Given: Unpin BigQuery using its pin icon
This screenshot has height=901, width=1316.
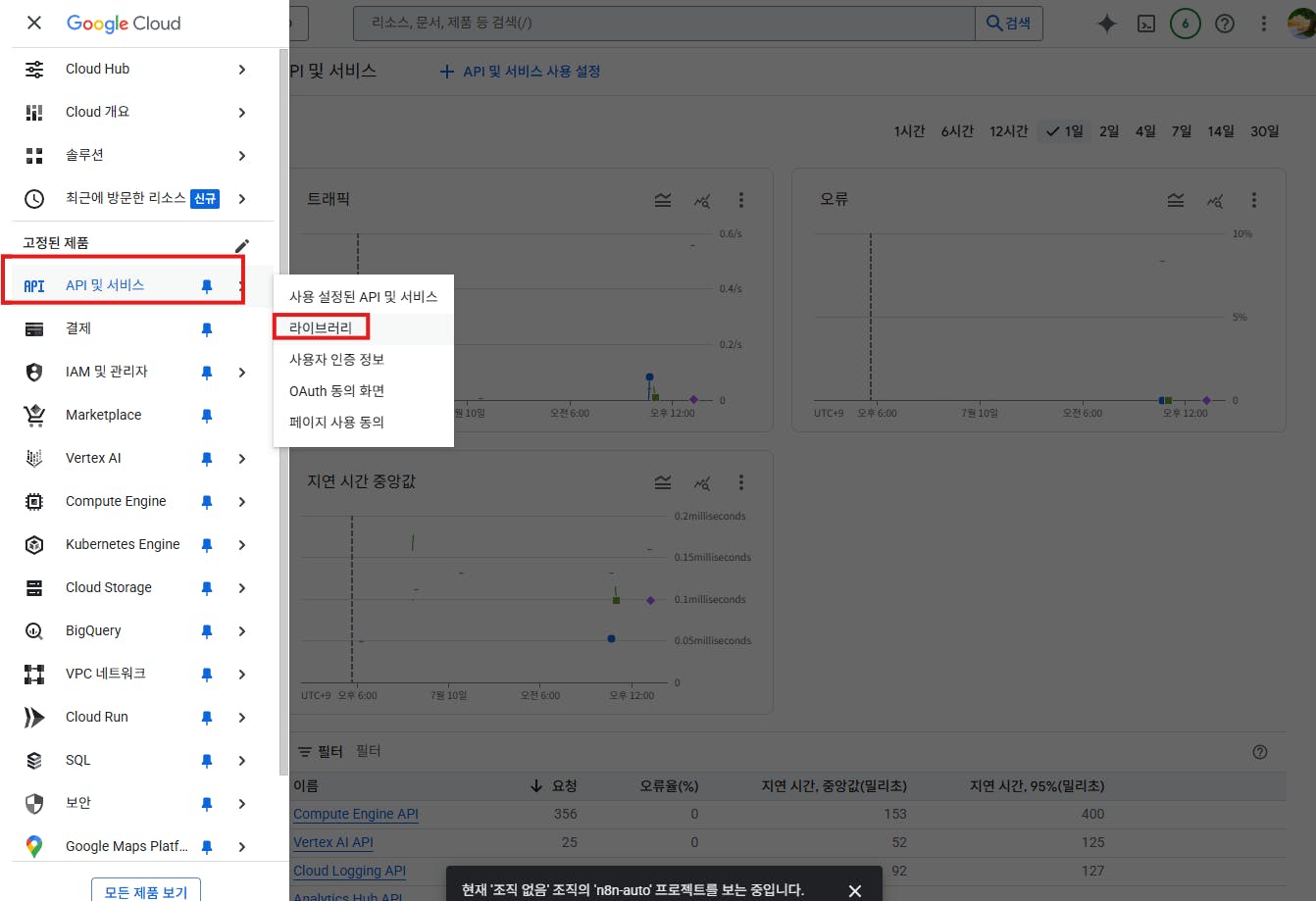Looking at the screenshot, I should [x=207, y=631].
